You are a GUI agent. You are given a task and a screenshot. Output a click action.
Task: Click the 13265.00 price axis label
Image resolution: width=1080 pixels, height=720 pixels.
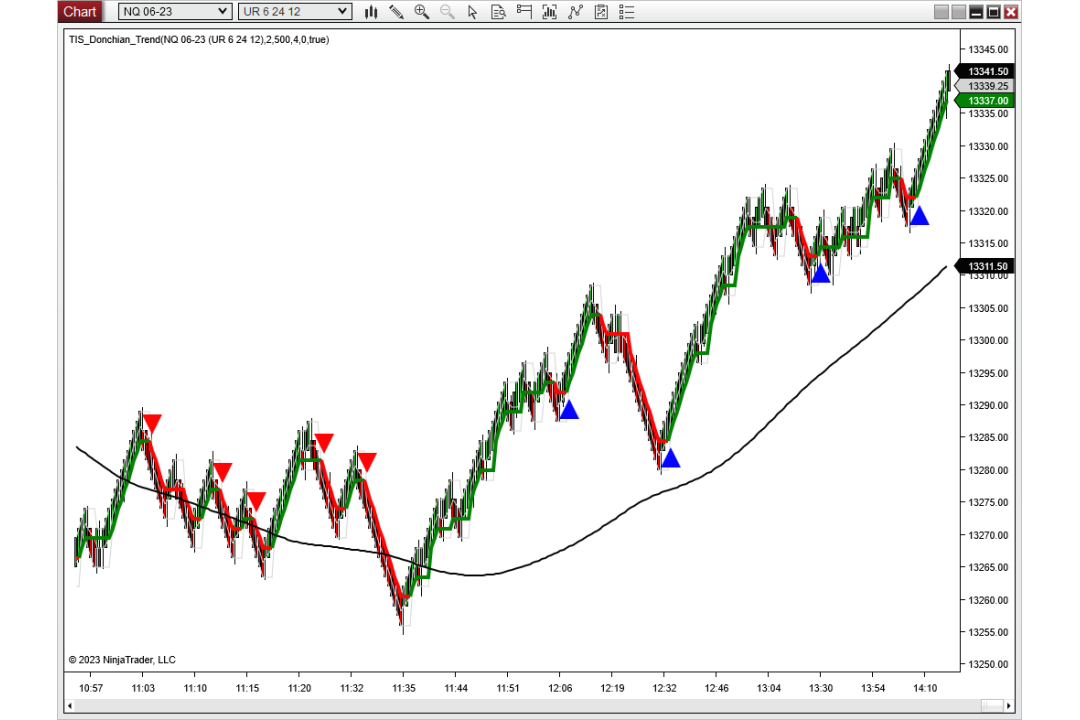pyautogui.click(x=988, y=567)
